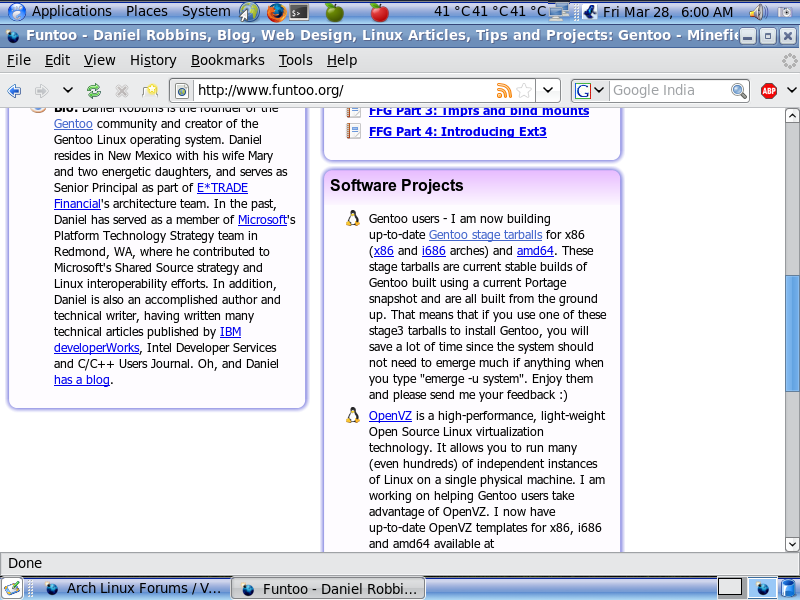Click the scrollbar down arrow

[x=792, y=544]
